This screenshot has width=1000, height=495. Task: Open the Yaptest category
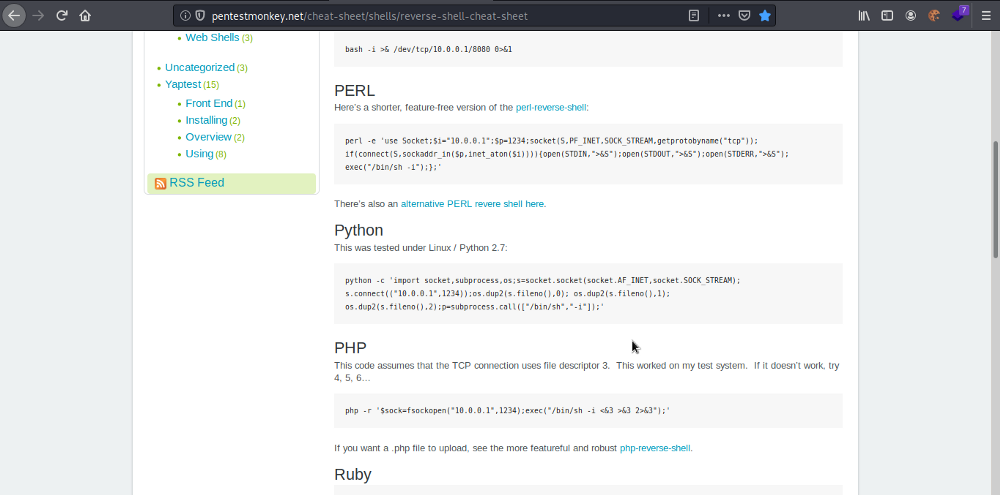pyautogui.click(x=183, y=84)
